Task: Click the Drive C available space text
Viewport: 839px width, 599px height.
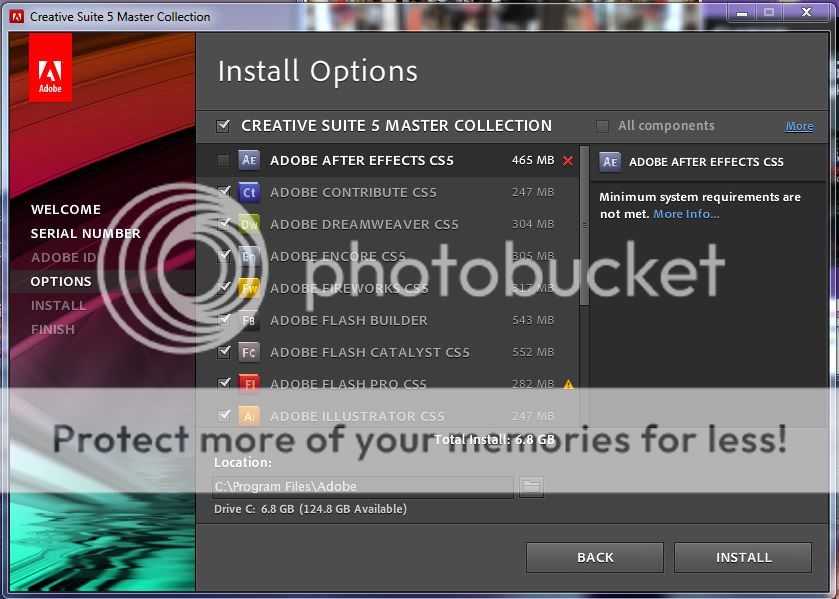Action: 310,509
